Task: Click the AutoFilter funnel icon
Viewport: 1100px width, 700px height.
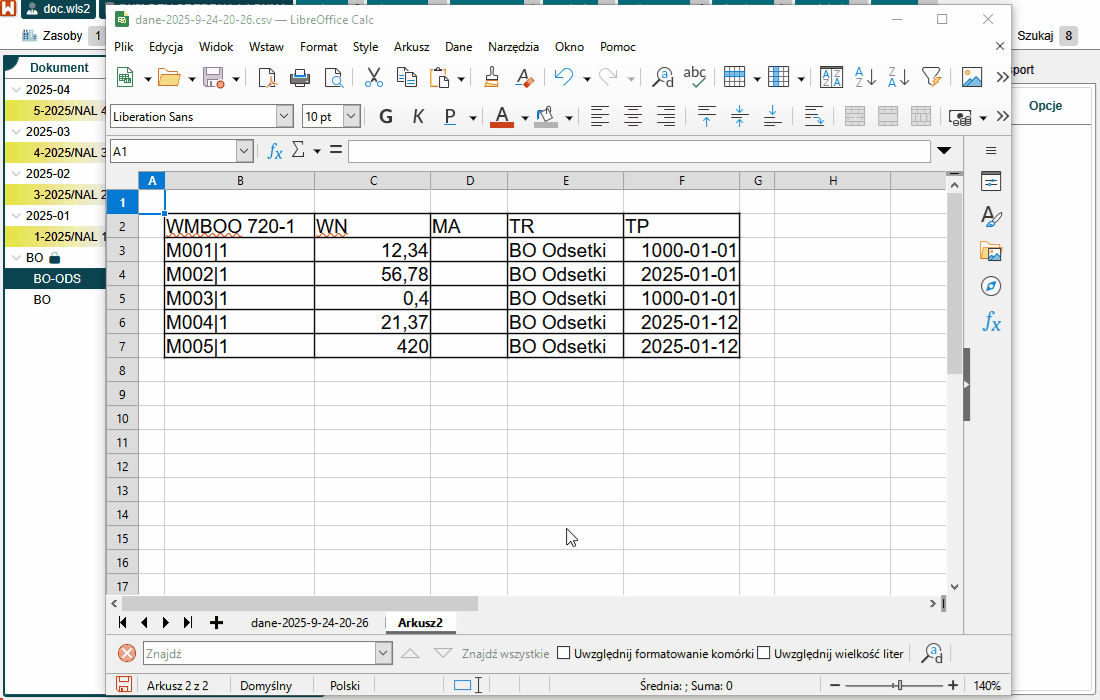Action: [x=930, y=78]
